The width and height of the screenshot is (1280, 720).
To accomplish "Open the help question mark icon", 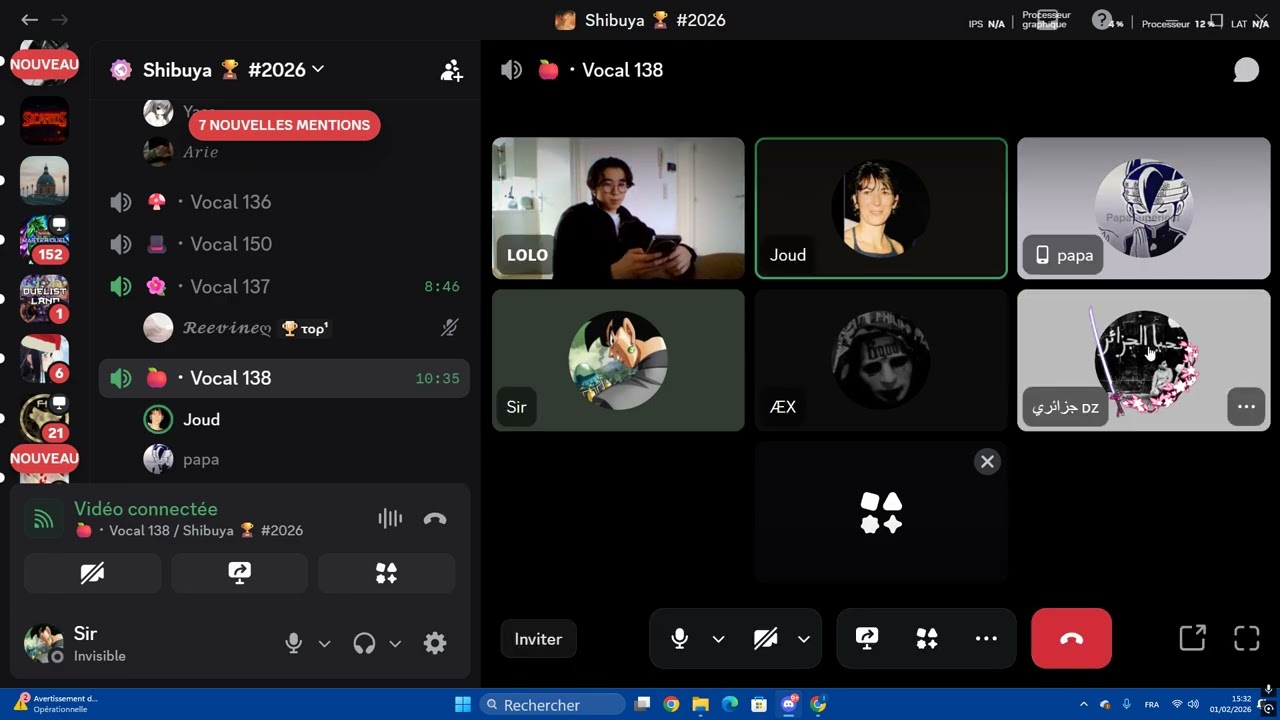I will pyautogui.click(x=1101, y=19).
